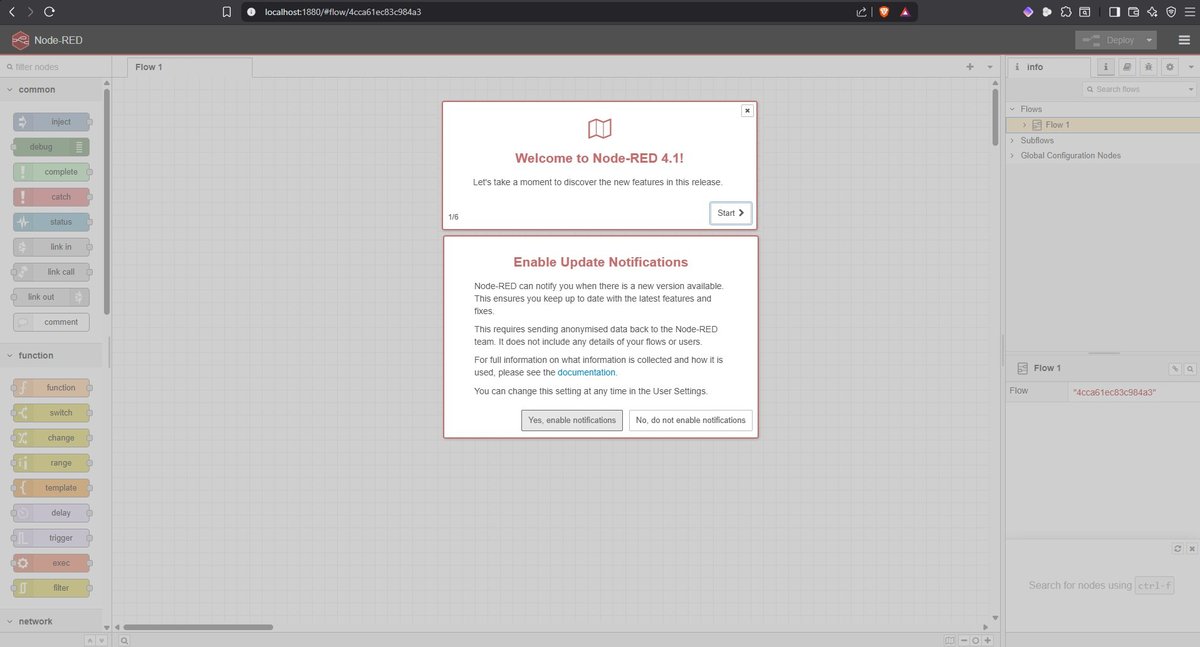Click the Deploy button
This screenshot has height=647, width=1200.
tap(1109, 40)
